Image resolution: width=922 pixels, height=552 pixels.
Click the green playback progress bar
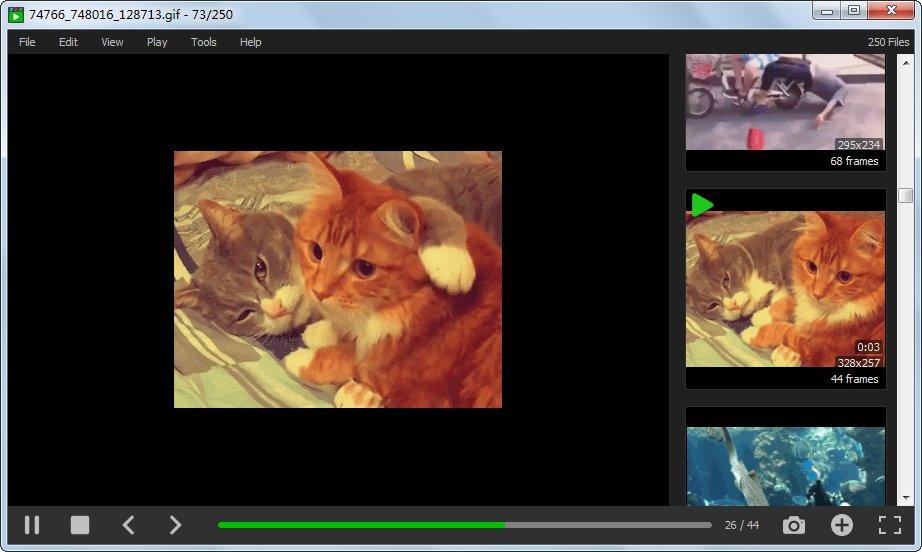point(465,525)
